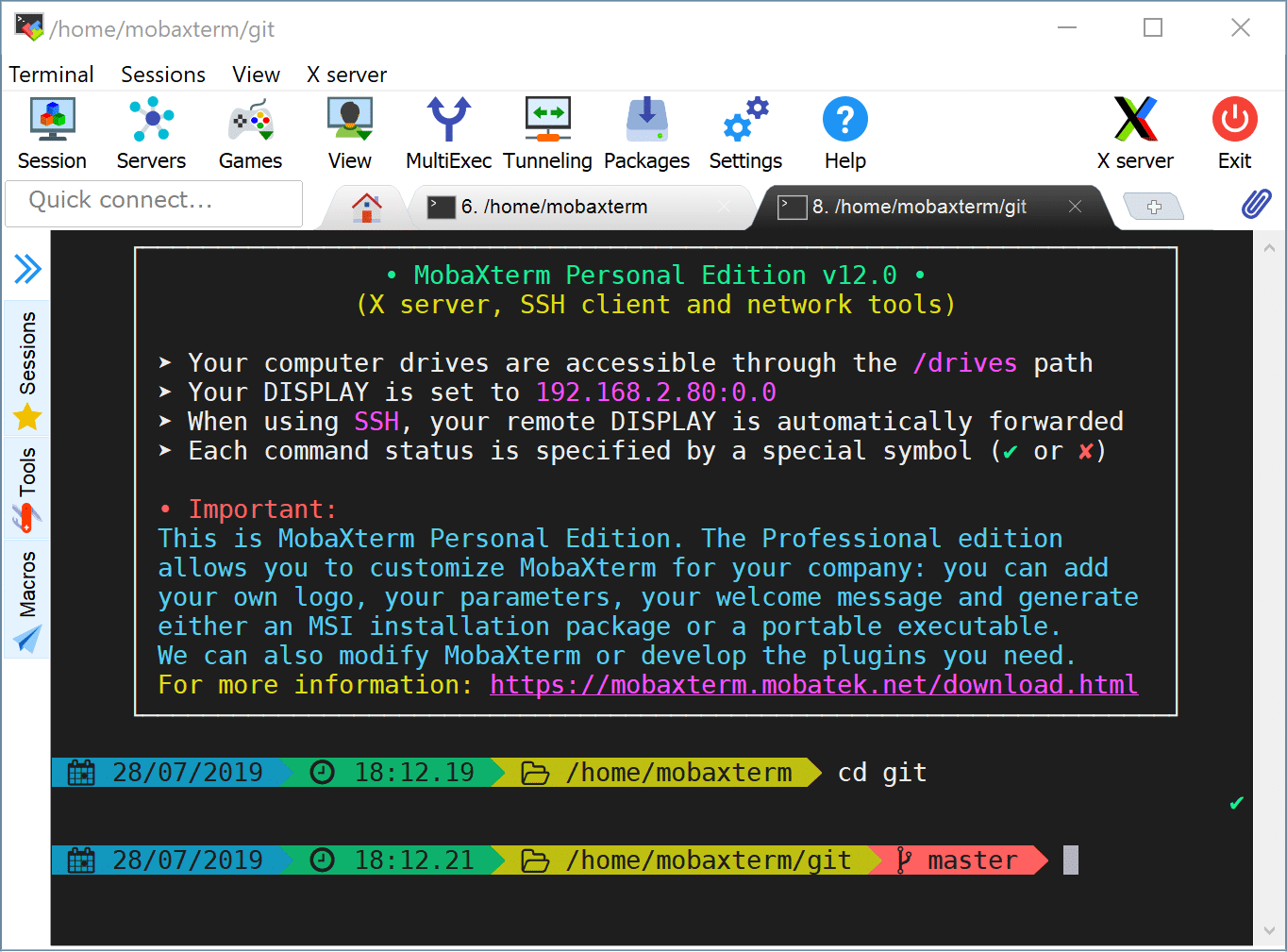Open the Help icon
The height and width of the screenshot is (952, 1287).
845,134
